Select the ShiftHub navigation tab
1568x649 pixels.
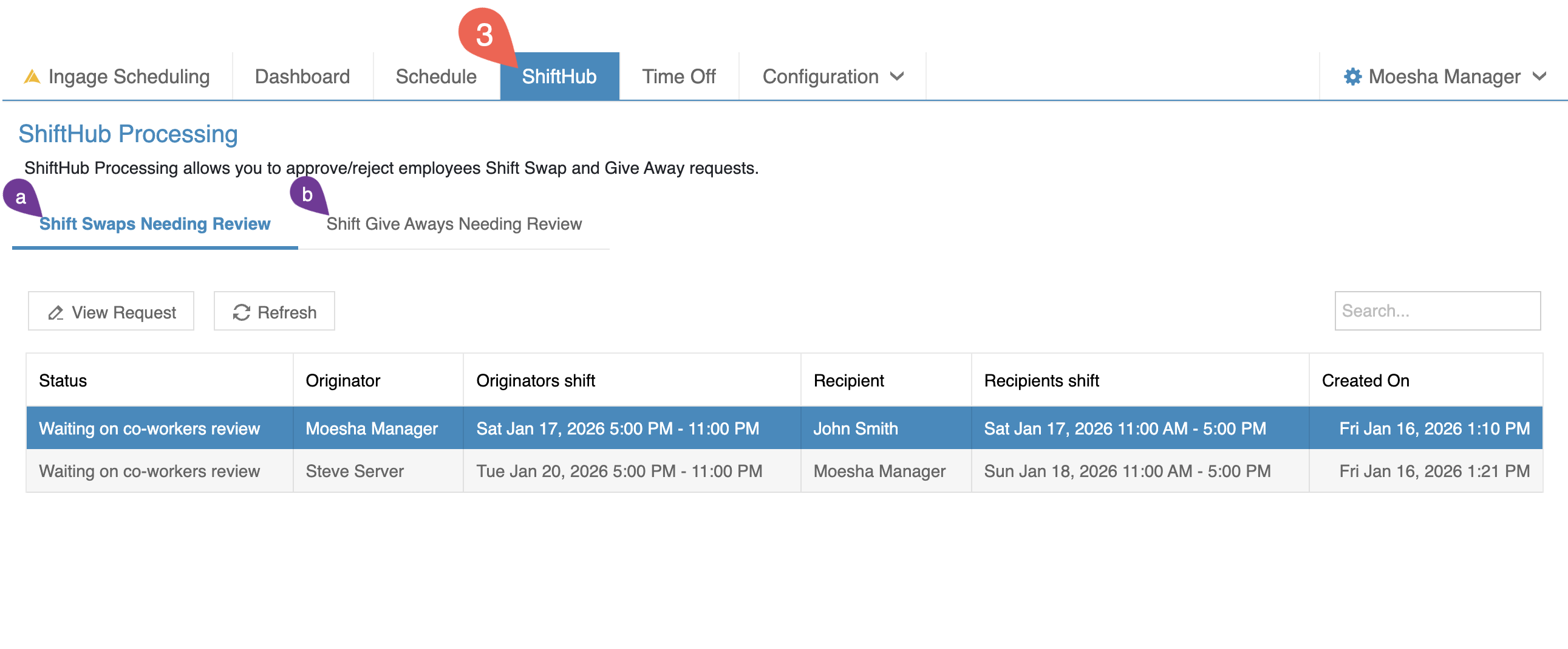(559, 77)
